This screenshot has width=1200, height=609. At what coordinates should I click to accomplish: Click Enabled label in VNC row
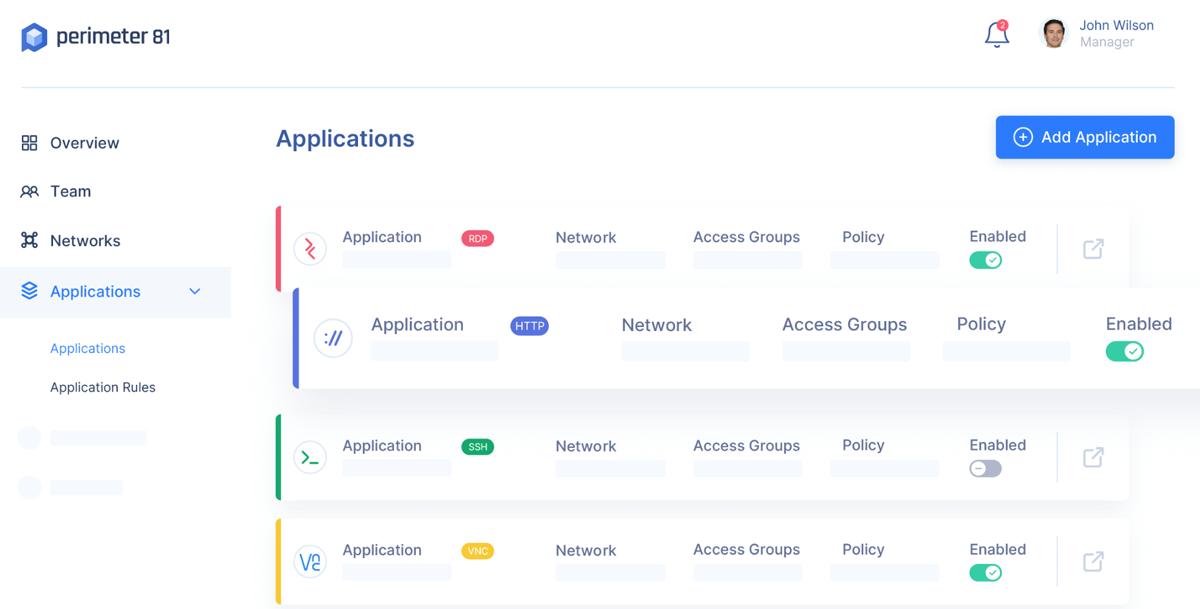click(x=998, y=549)
